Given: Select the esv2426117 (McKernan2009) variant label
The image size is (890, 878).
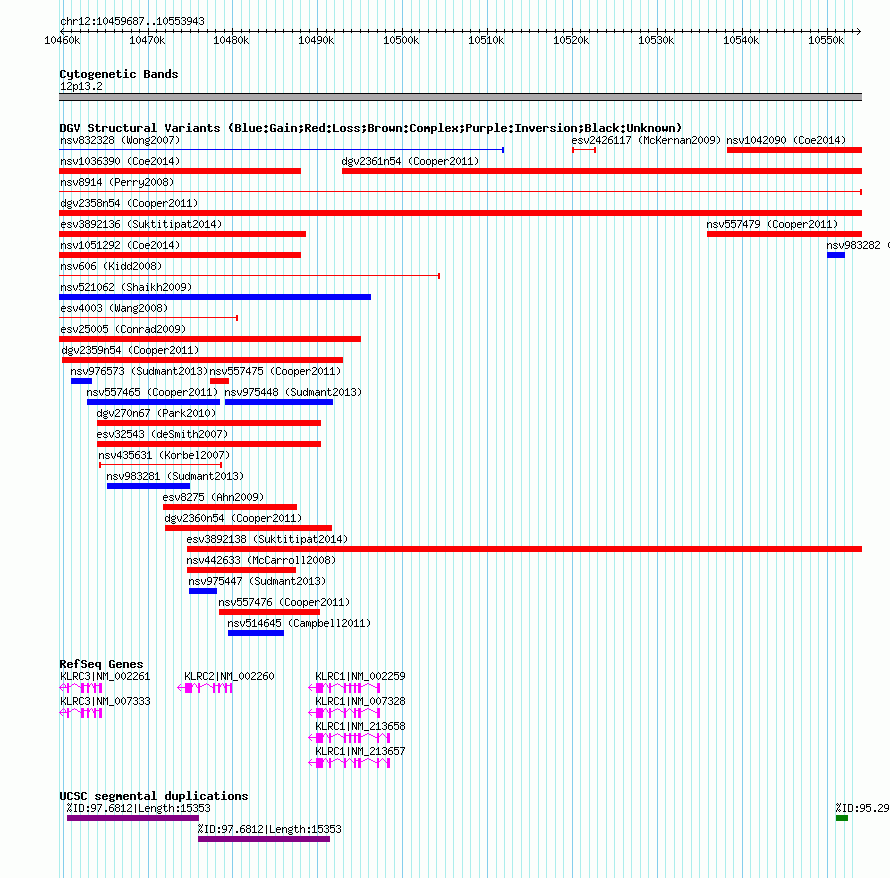Looking at the screenshot, I should 646,140.
